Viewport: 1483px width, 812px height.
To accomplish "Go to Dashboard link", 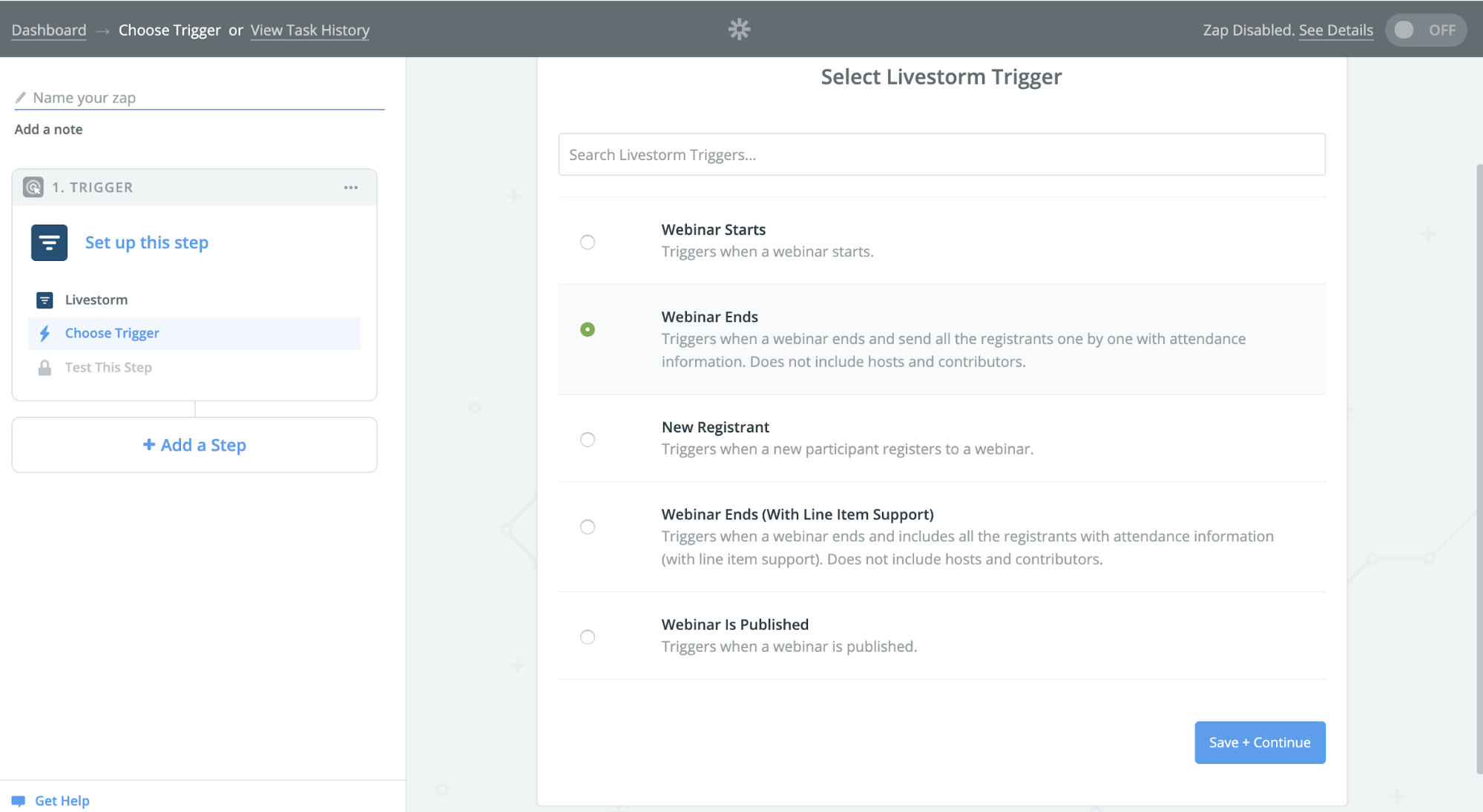I will 49,30.
